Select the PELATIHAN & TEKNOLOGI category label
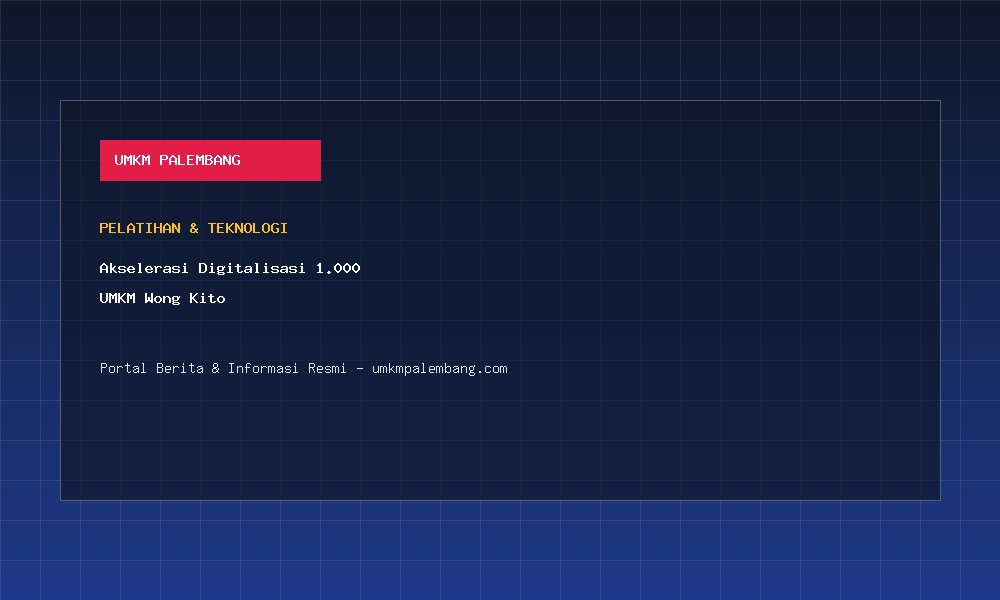Viewport: 1000px width, 600px height. click(x=193, y=228)
